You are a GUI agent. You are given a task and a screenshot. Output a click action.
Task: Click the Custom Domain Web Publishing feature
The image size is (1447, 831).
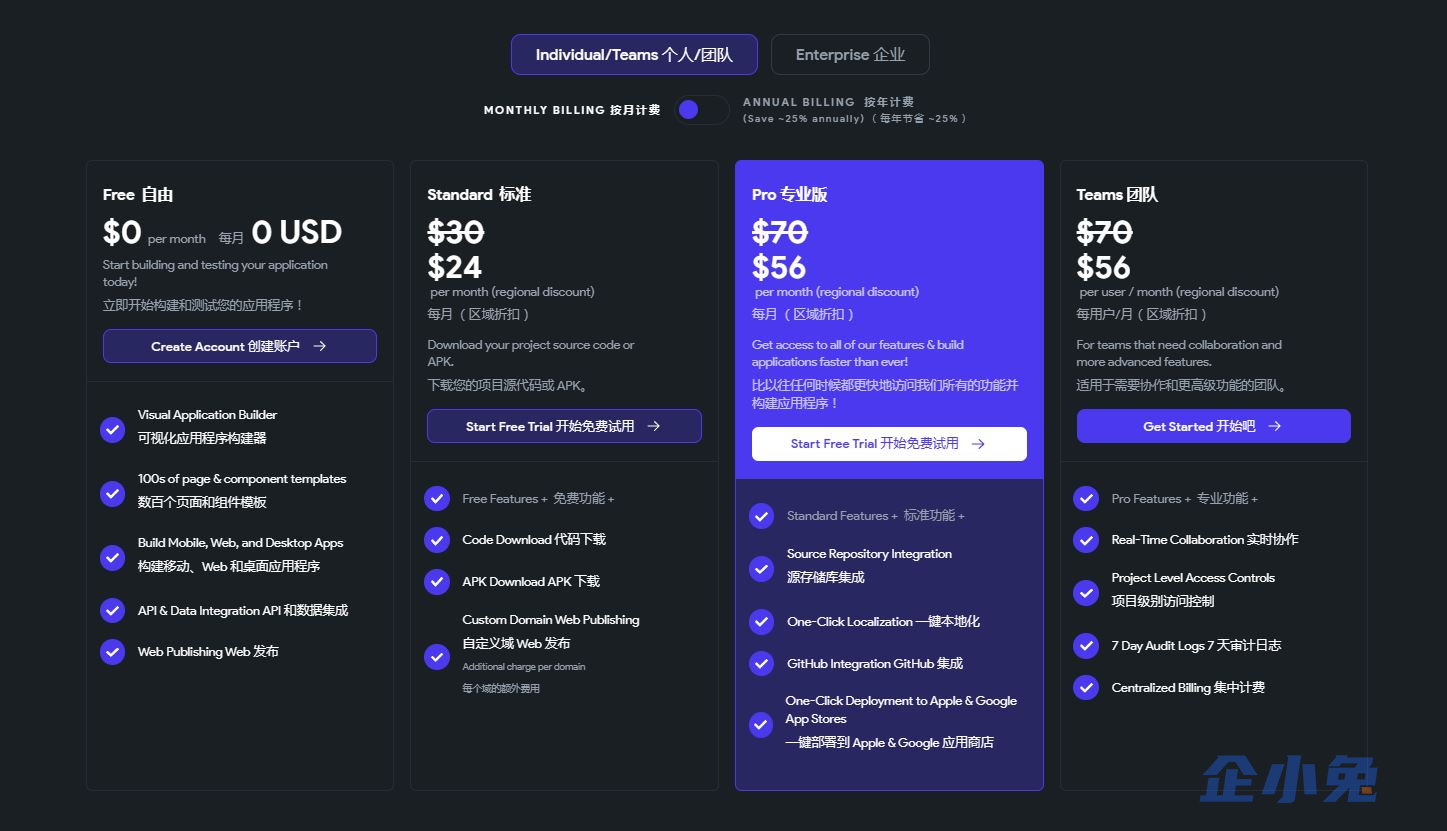coord(551,620)
